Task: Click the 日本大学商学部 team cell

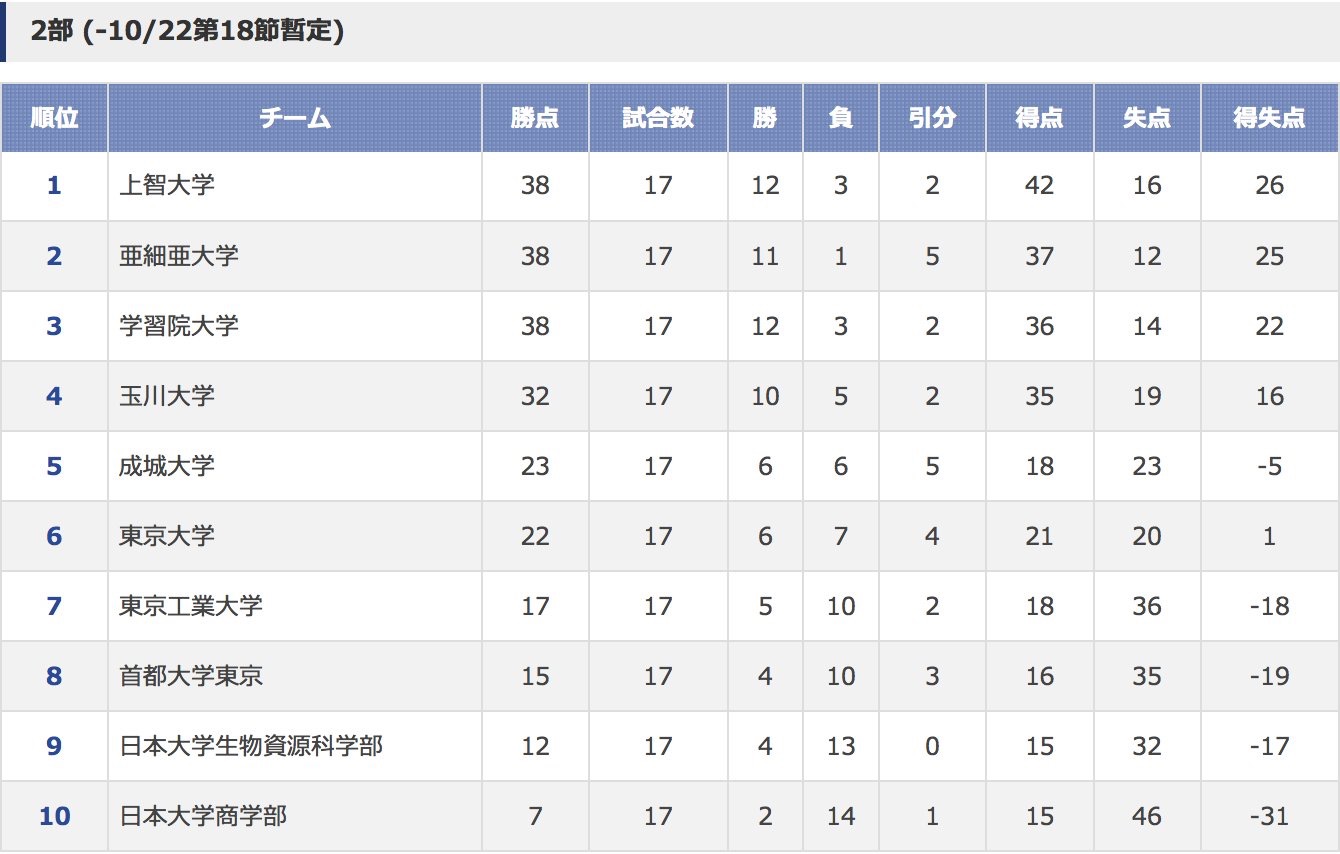Action: [x=295, y=816]
